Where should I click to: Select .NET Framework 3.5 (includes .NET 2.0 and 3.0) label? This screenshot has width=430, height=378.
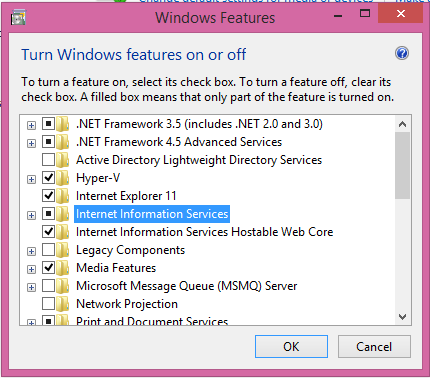point(199,124)
